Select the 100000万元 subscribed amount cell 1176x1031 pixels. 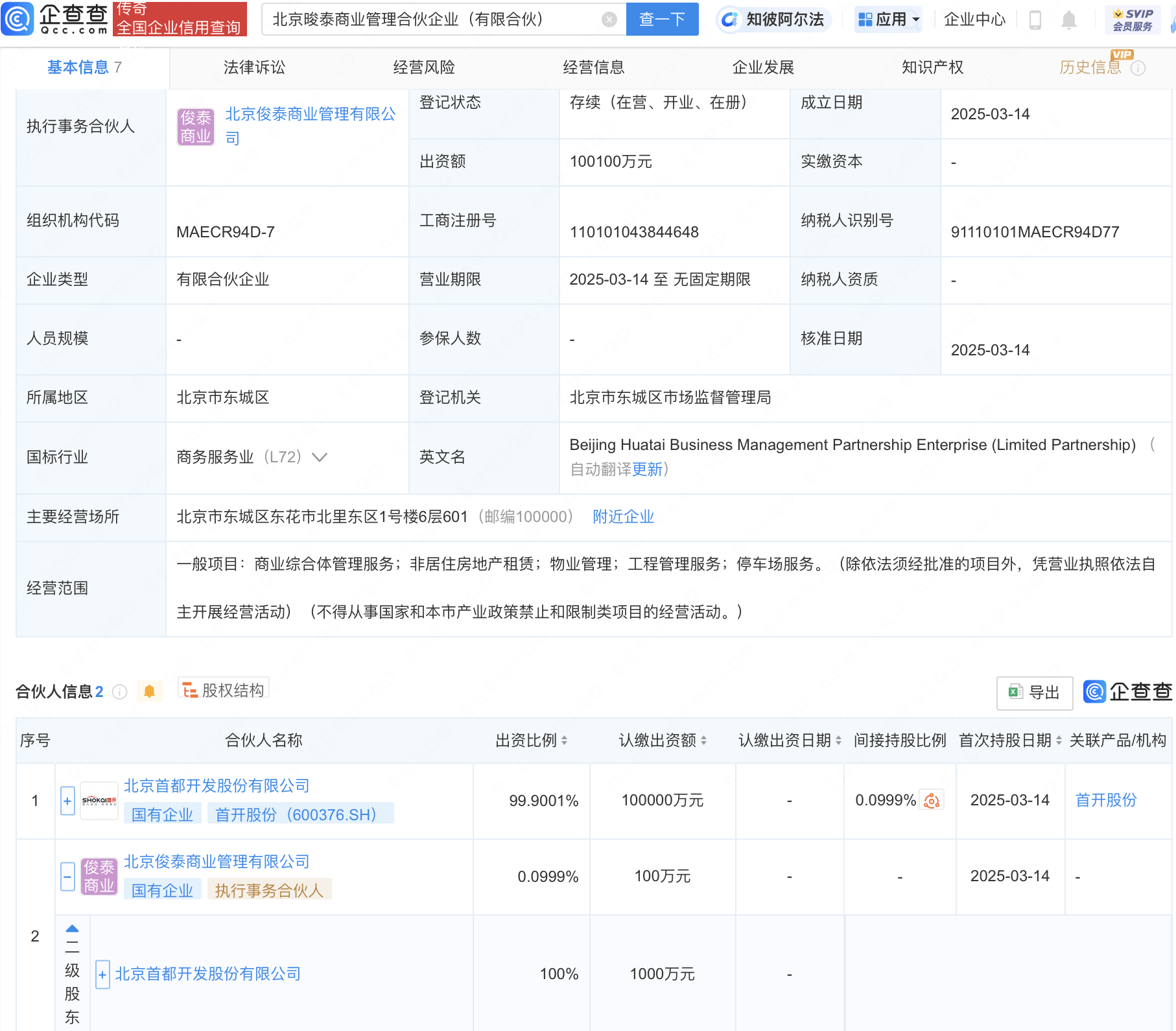coord(663,800)
